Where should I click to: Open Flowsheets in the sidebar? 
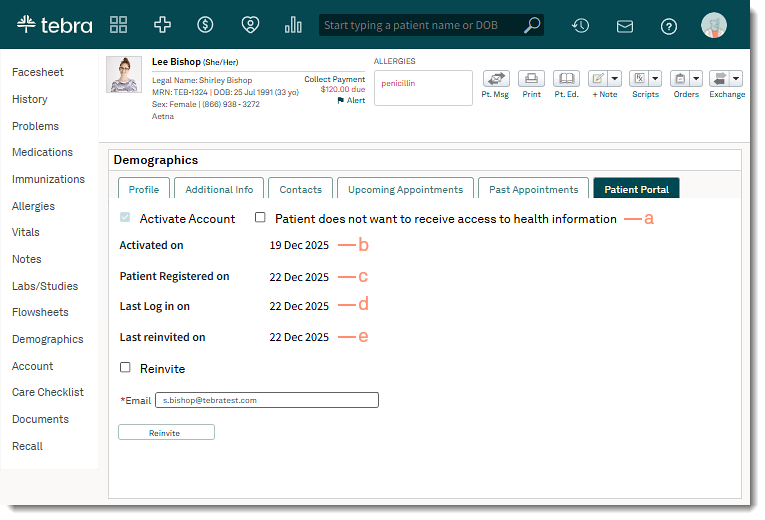40,312
